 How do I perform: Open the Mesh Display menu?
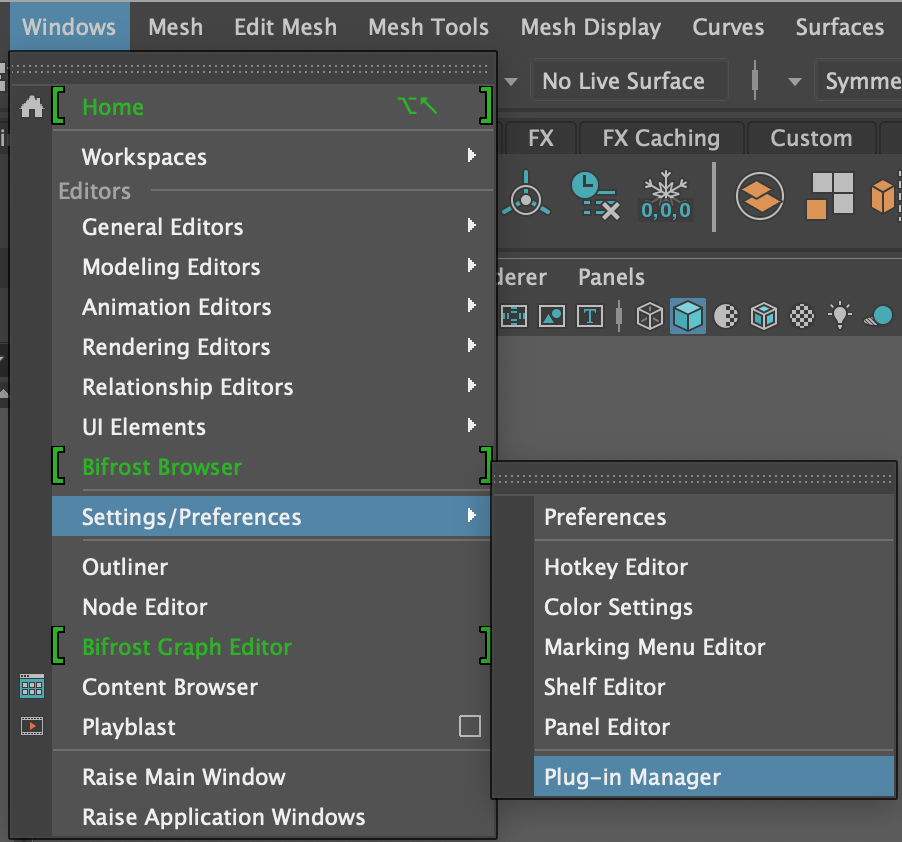pos(591,28)
